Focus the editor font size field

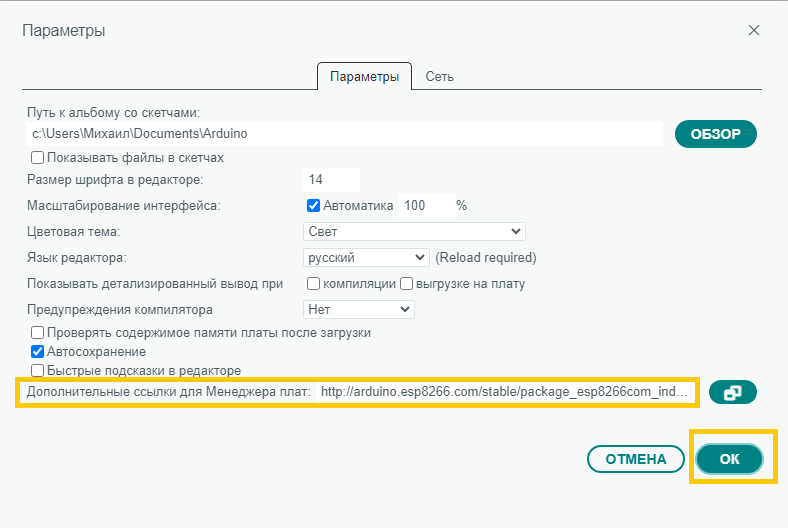pos(331,179)
